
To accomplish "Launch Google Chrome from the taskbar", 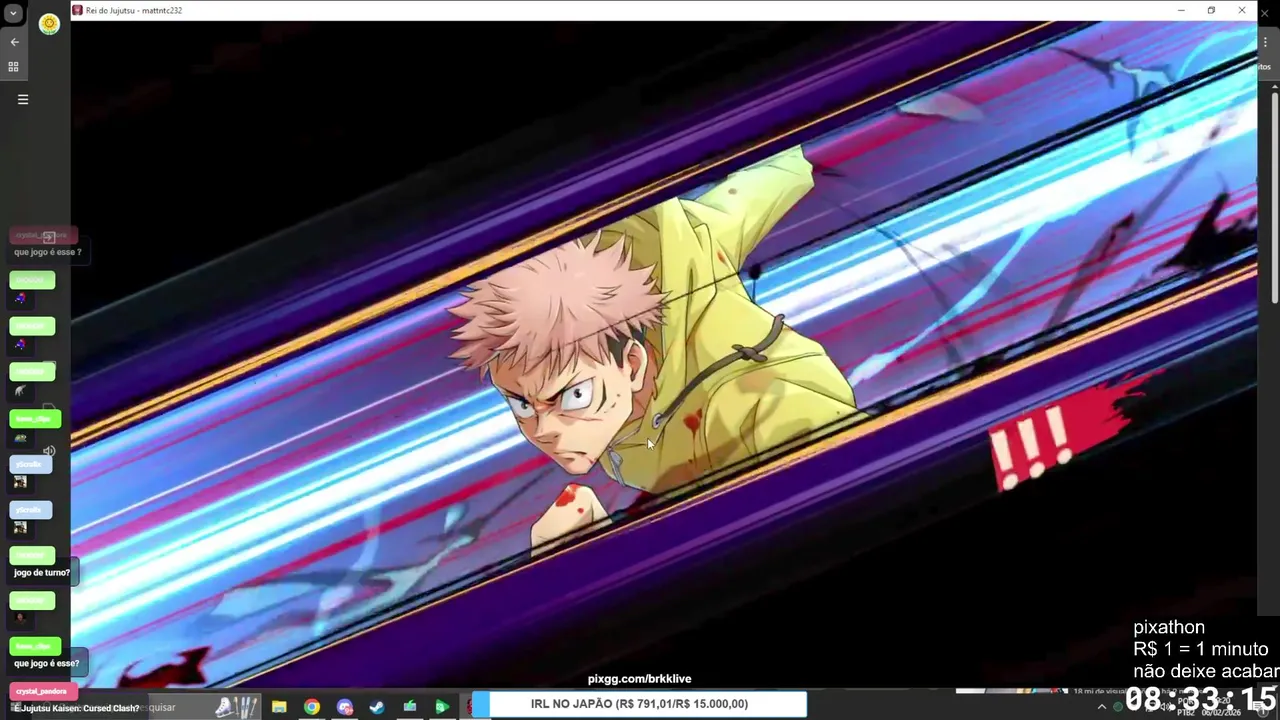I will point(312,707).
